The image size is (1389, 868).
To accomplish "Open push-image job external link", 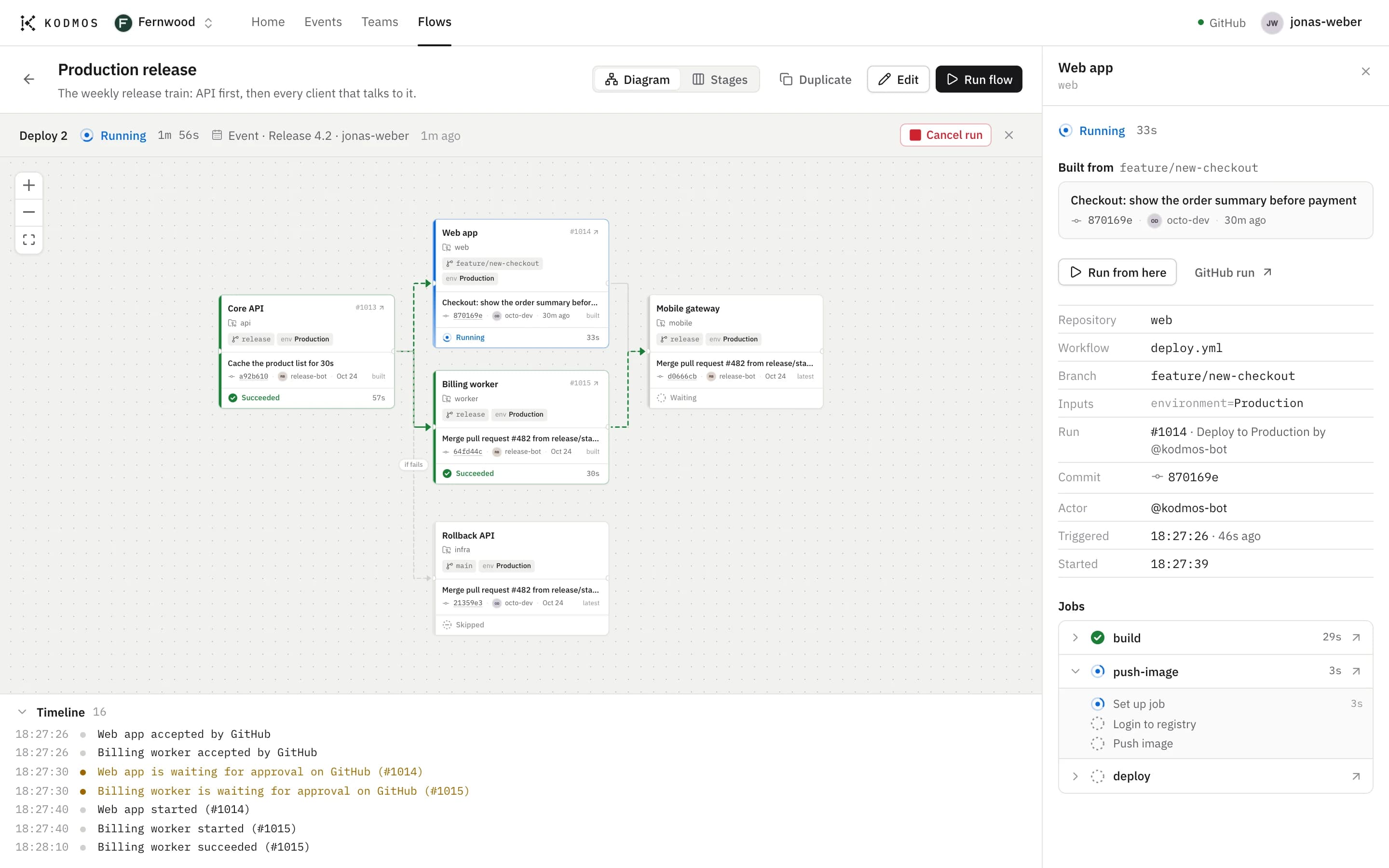I will (1356, 671).
